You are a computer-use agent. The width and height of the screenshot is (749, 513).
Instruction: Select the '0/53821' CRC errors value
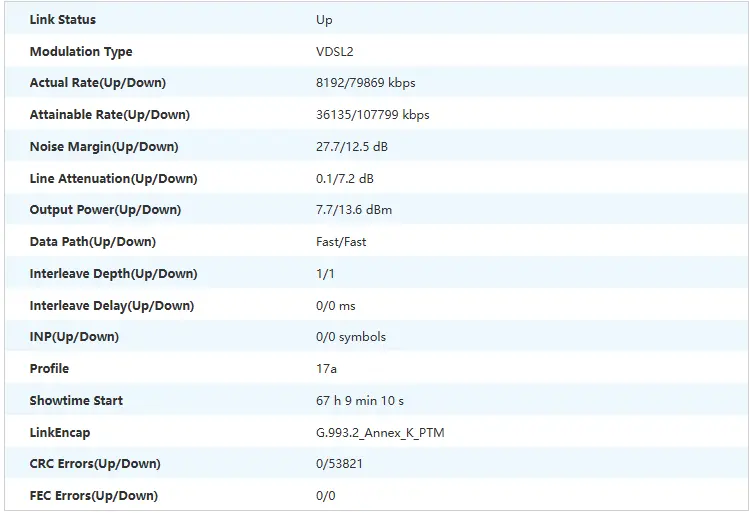pyautogui.click(x=339, y=464)
